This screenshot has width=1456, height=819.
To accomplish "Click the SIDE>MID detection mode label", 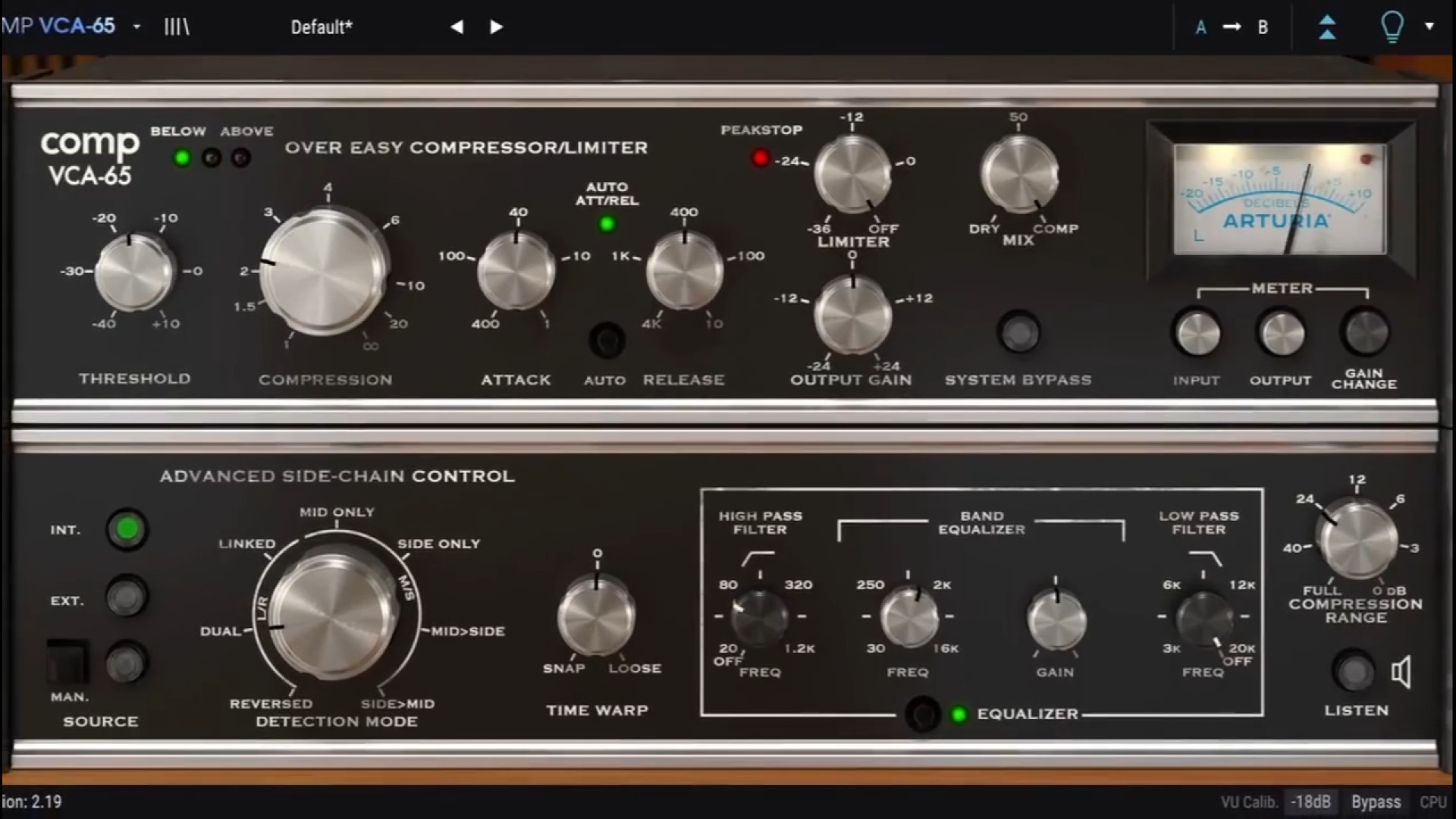I will point(397,704).
